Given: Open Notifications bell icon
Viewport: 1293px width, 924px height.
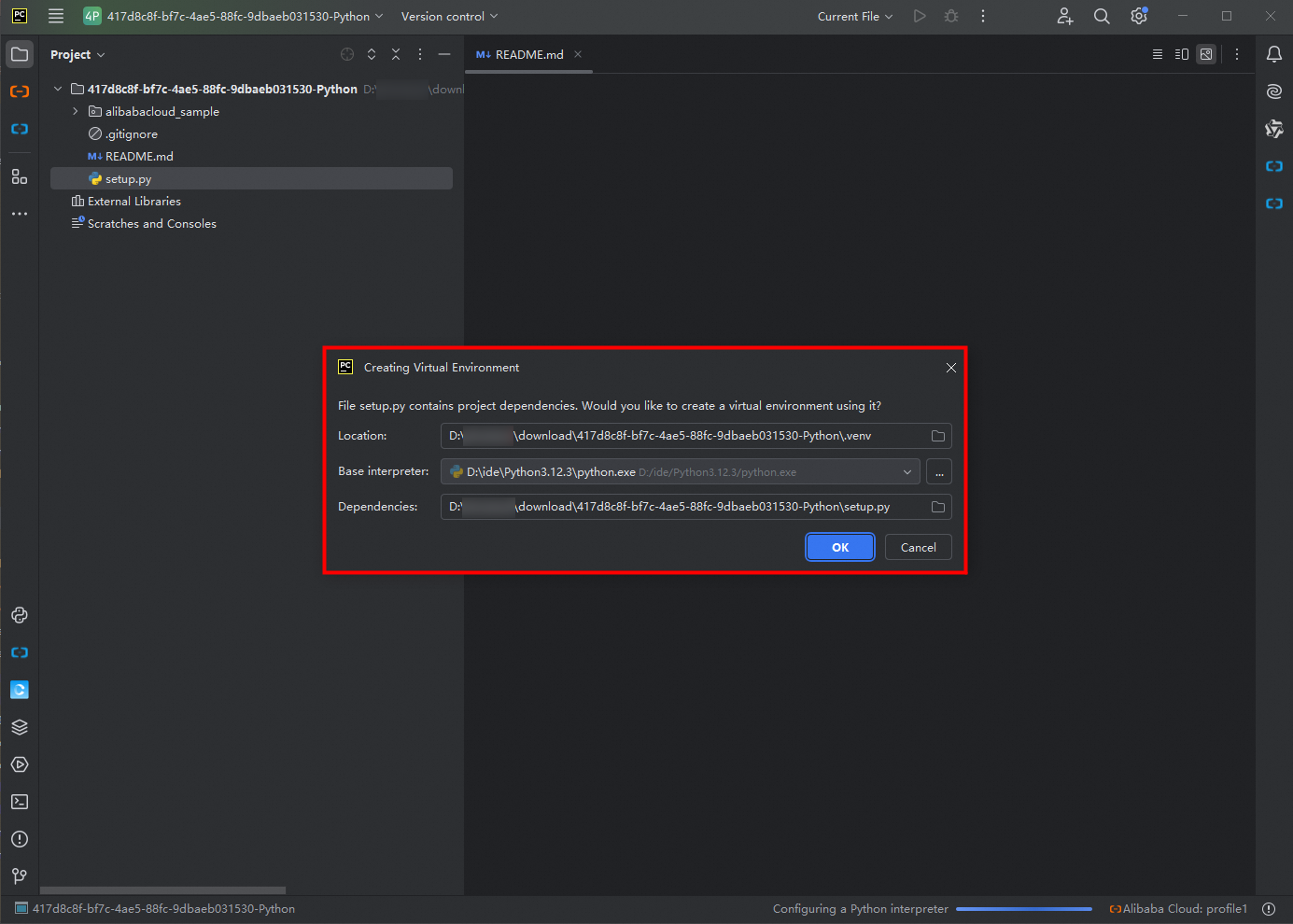Looking at the screenshot, I should click(x=1274, y=54).
